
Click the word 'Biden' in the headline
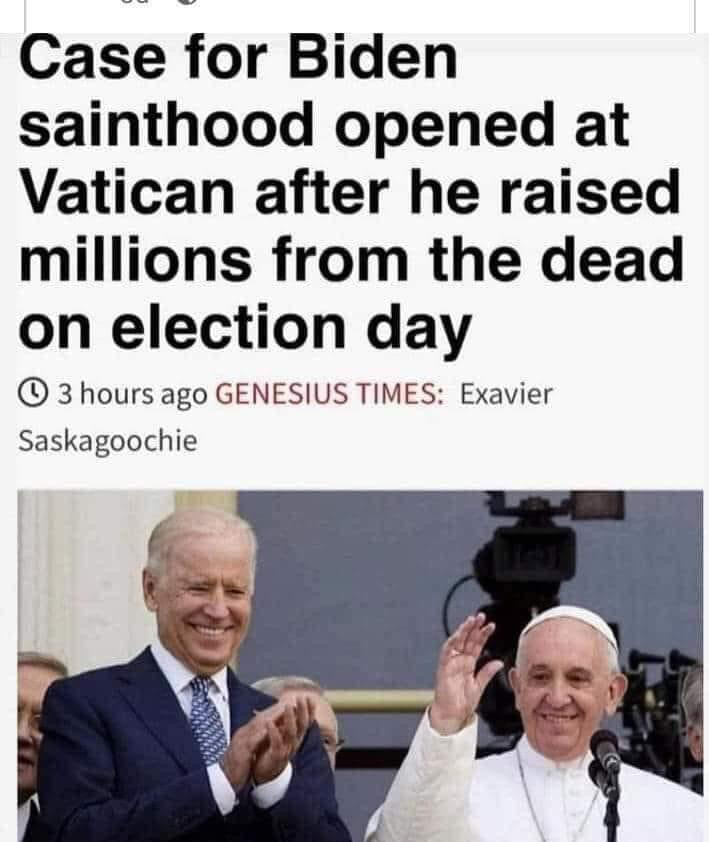[373, 56]
